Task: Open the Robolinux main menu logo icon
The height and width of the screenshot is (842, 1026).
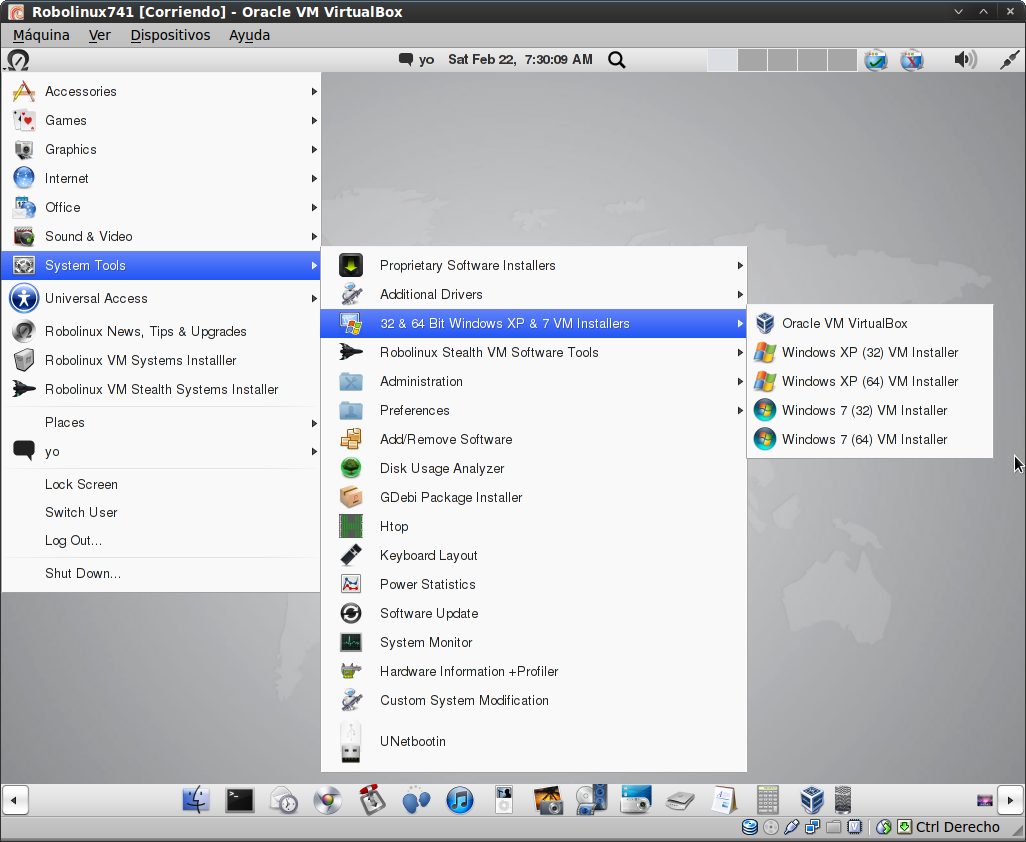Action: coord(18,60)
